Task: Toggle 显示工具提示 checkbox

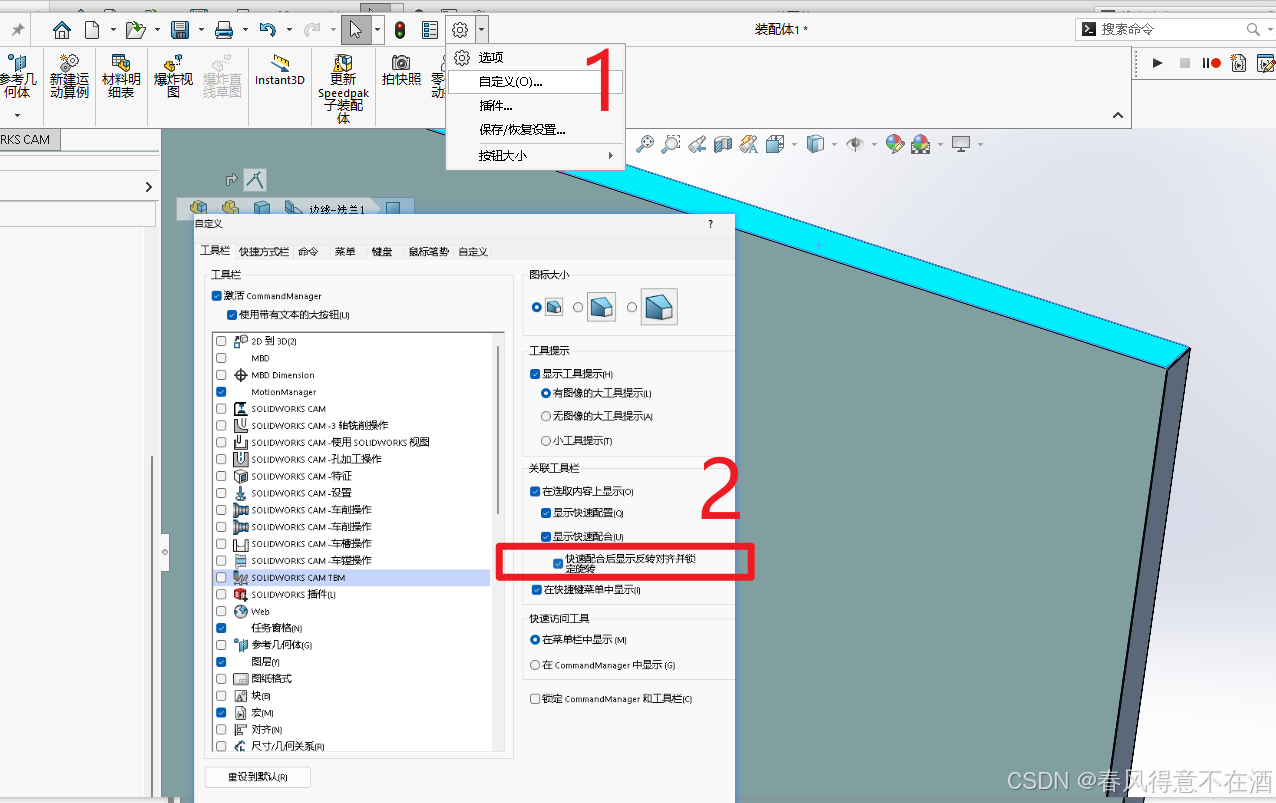Action: coord(535,374)
